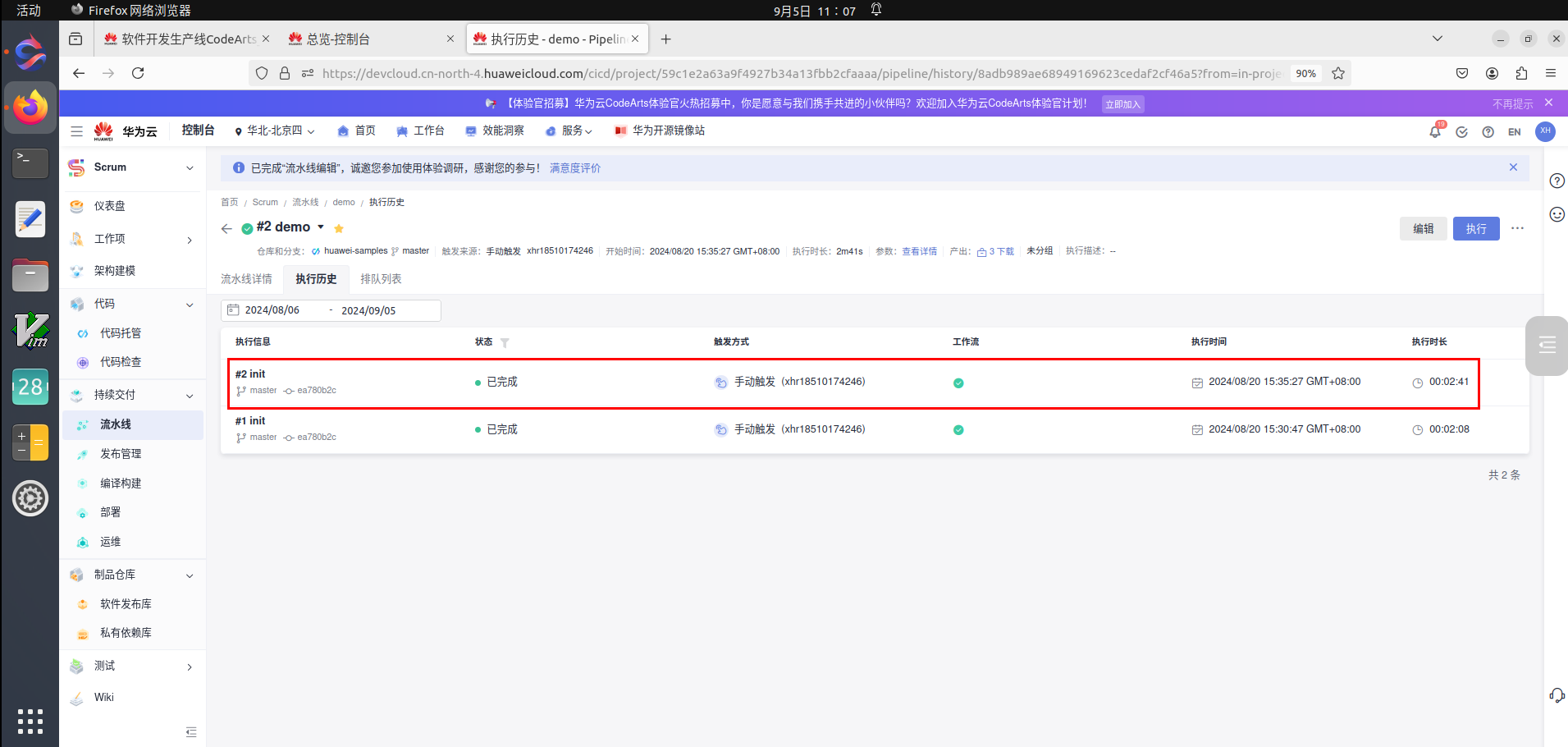The image size is (1568, 747).
Task: Open 华为开源镜像站 in the top navigation
Action: [x=661, y=131]
